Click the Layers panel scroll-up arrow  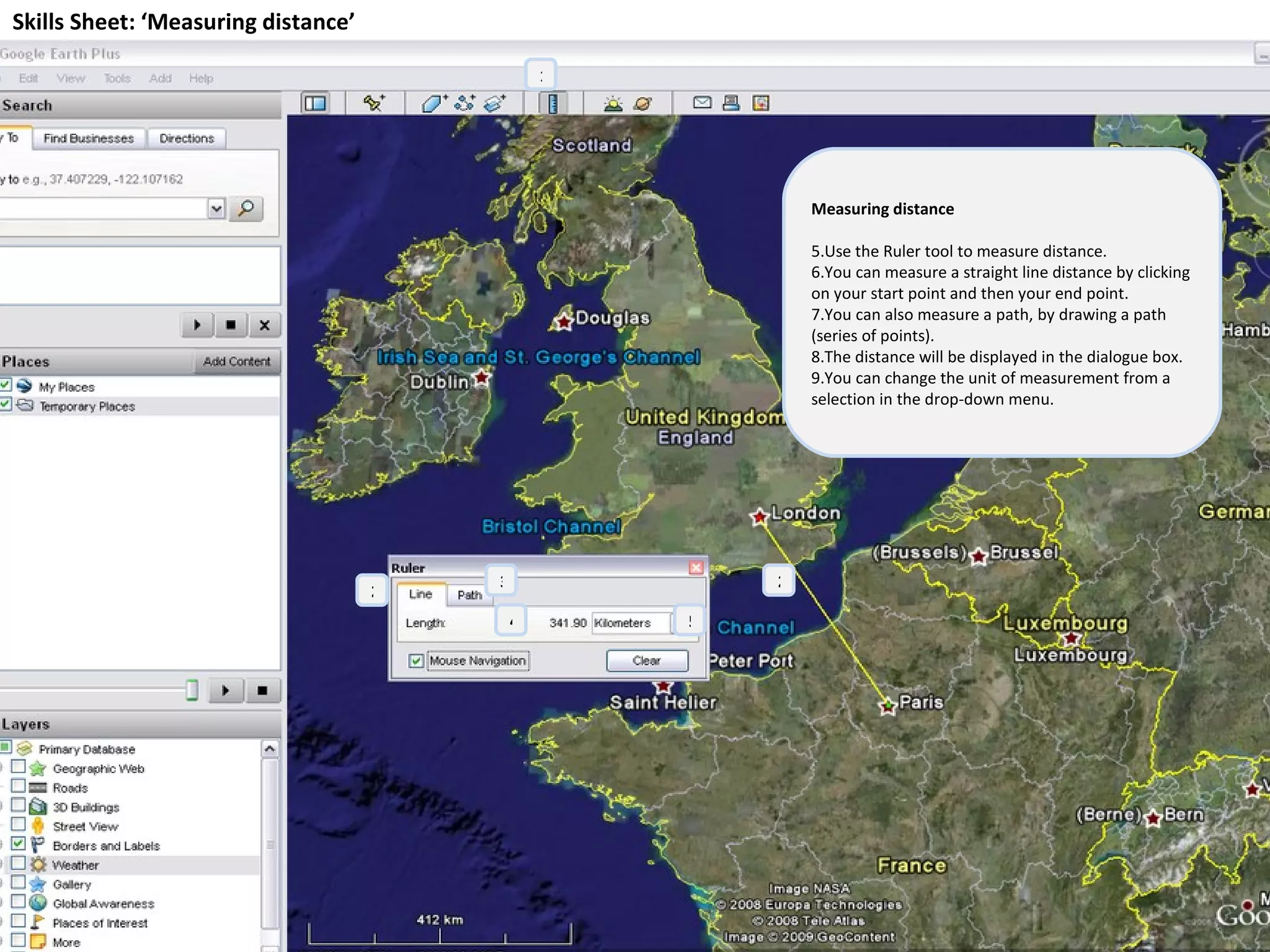pyautogui.click(x=269, y=749)
